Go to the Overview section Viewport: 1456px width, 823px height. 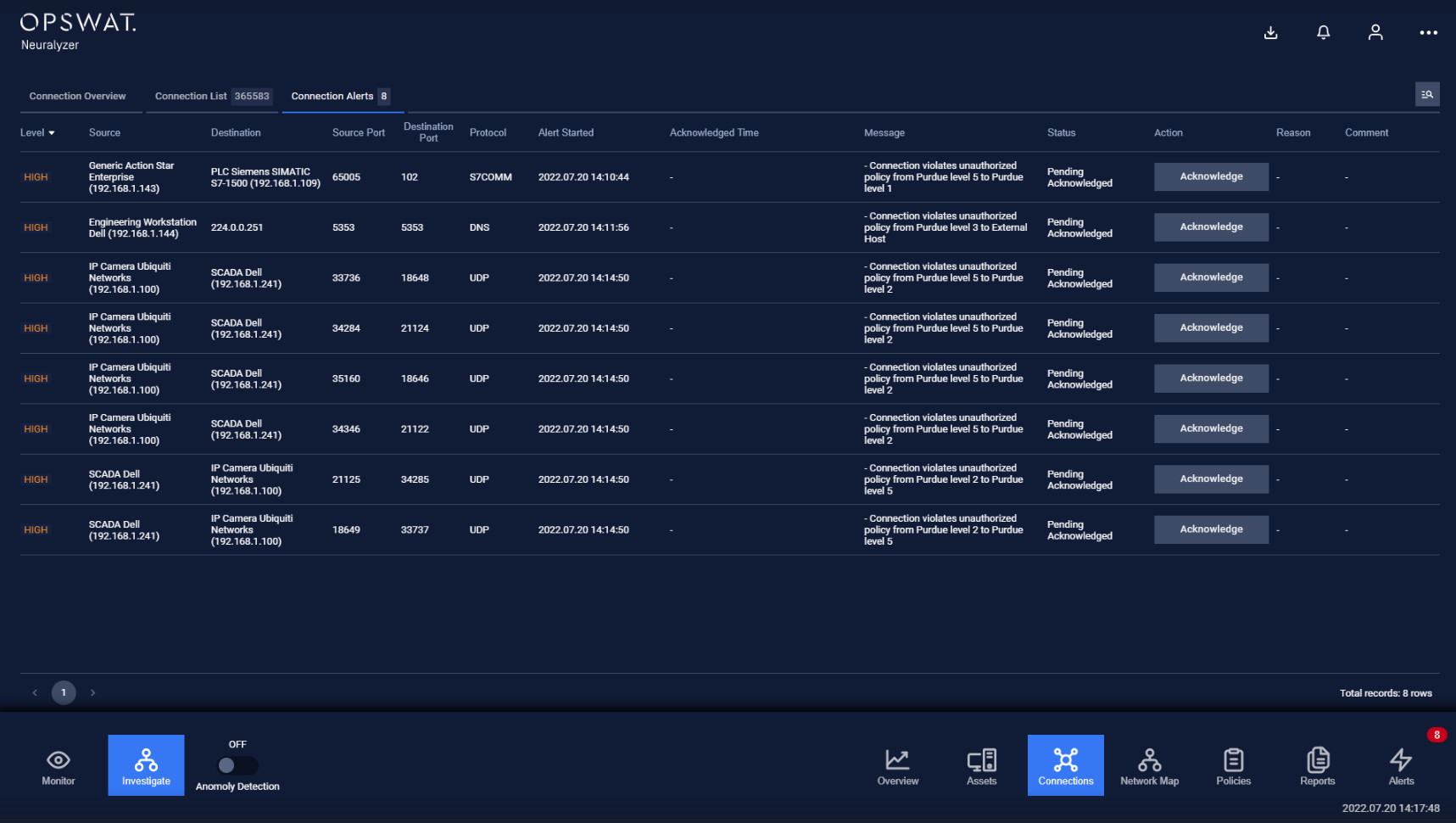tap(897, 765)
